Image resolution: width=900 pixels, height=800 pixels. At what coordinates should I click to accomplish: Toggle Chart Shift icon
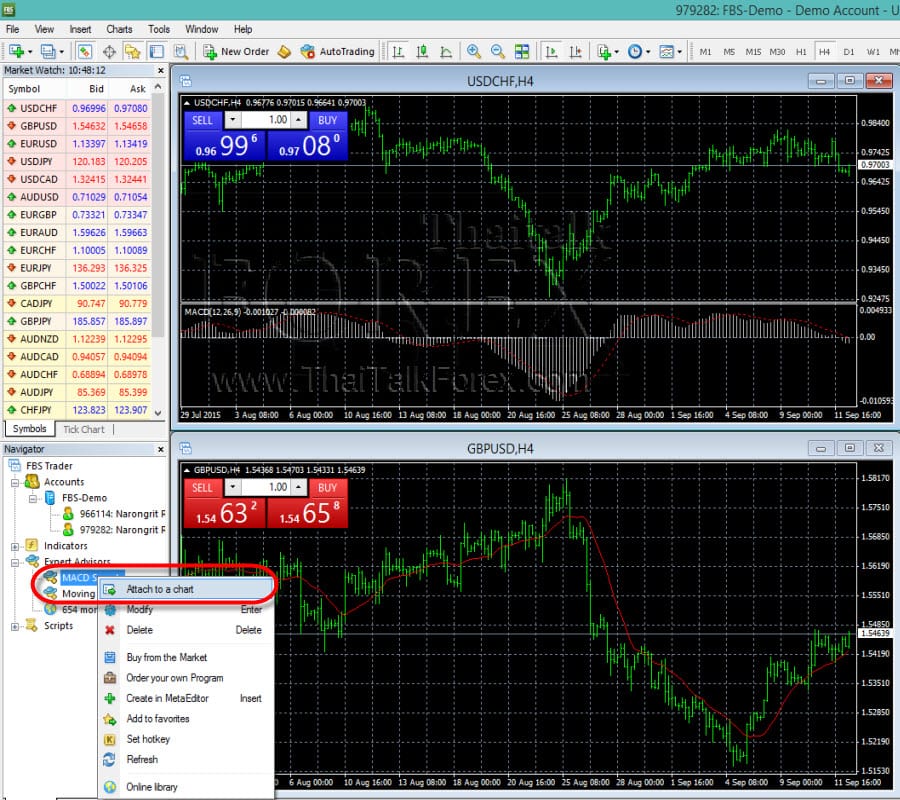coord(575,52)
